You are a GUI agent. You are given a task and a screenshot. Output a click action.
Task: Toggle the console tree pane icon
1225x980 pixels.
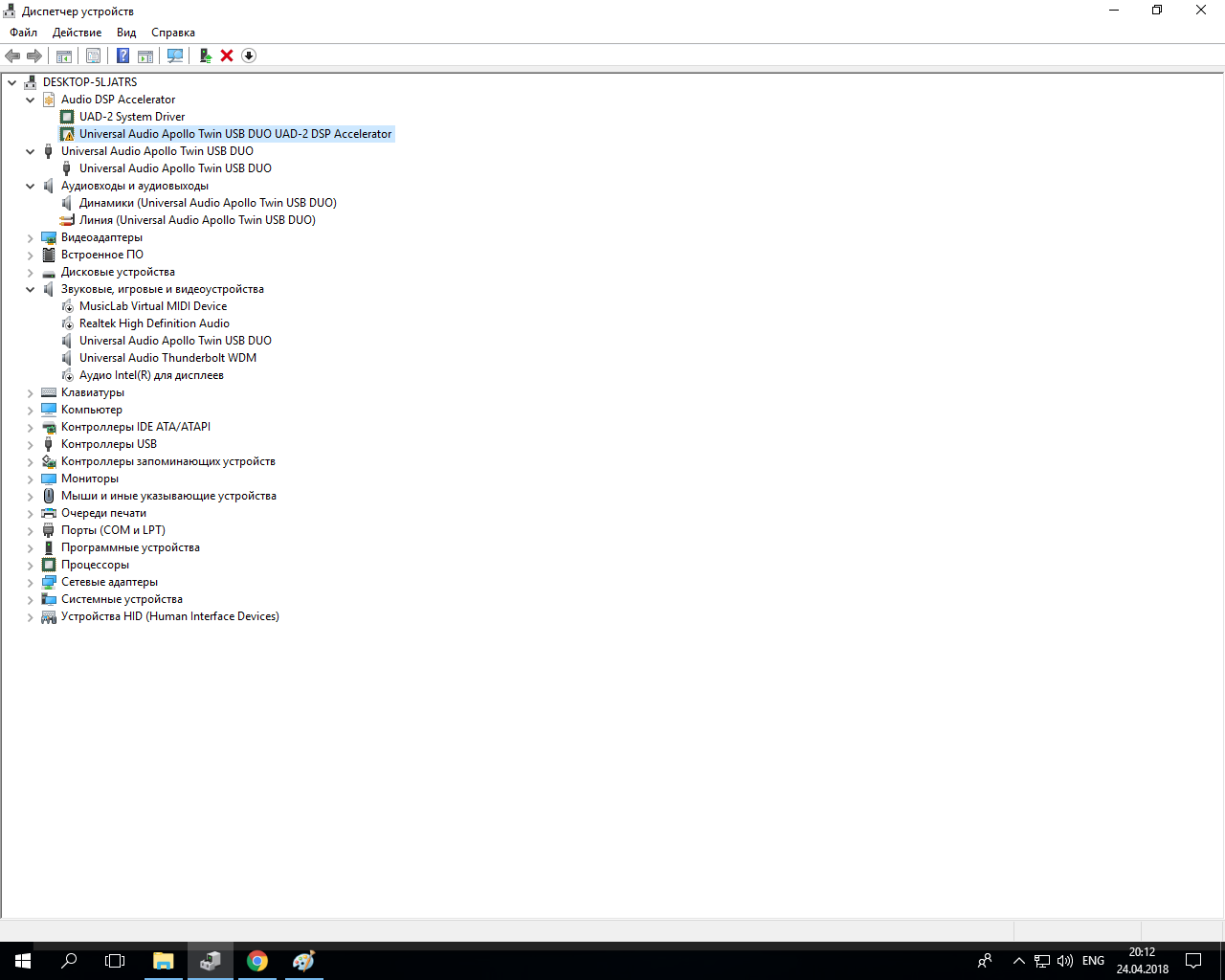[x=64, y=56]
